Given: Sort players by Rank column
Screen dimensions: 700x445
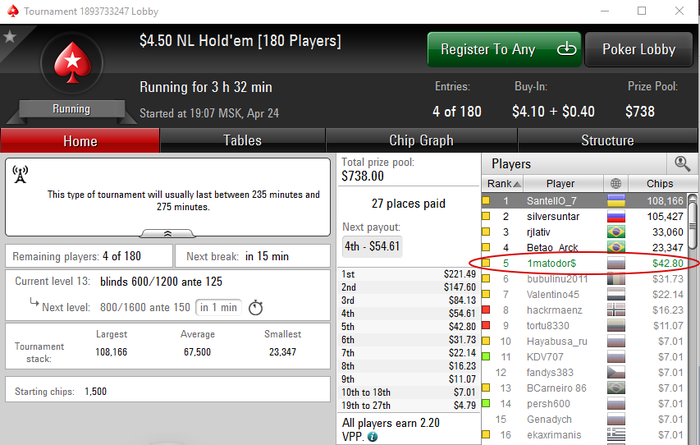Looking at the screenshot, I should [x=503, y=183].
